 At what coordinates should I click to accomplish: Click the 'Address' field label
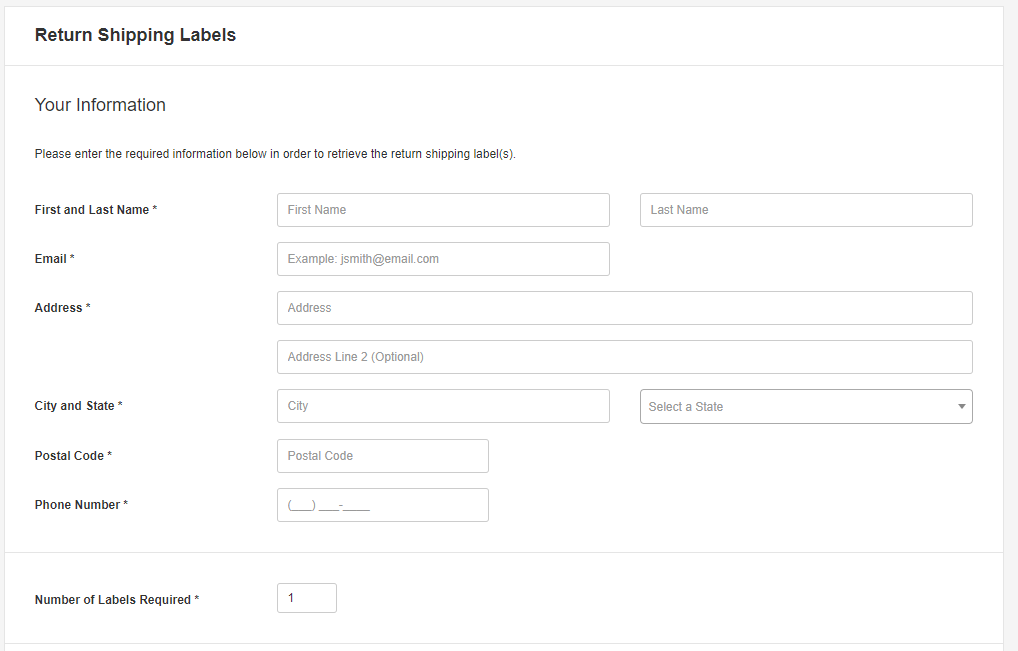[59, 308]
